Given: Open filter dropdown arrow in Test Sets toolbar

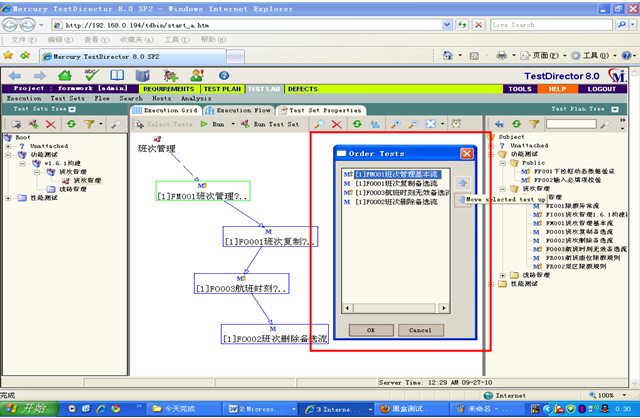Looking at the screenshot, I should click(x=100, y=124).
